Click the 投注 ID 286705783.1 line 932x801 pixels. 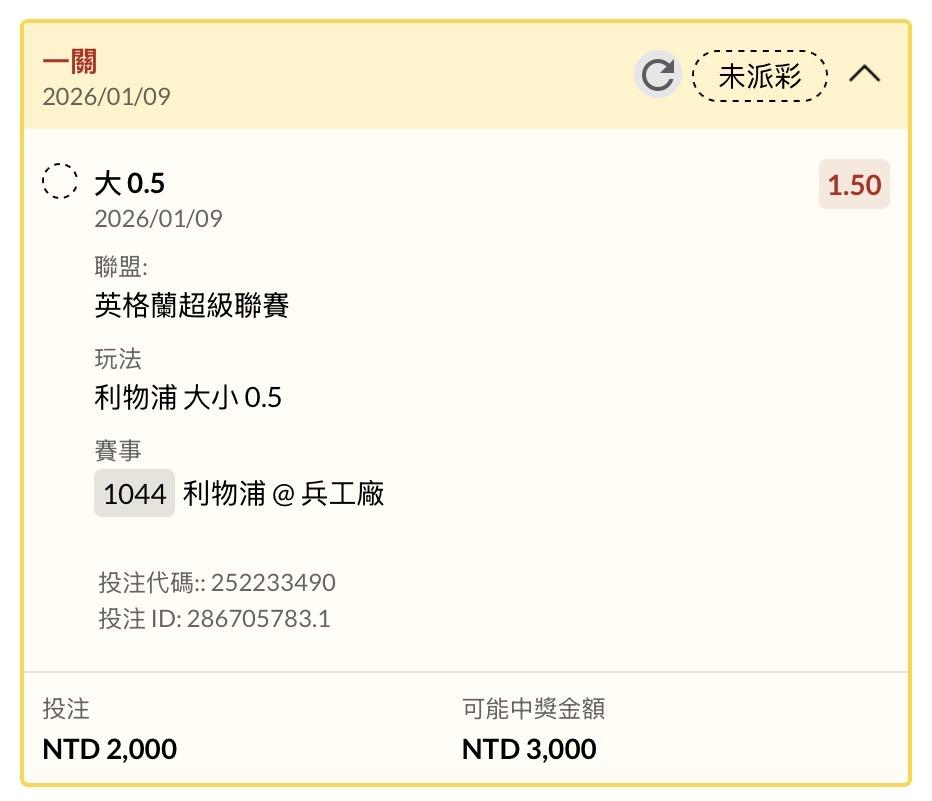tap(214, 618)
